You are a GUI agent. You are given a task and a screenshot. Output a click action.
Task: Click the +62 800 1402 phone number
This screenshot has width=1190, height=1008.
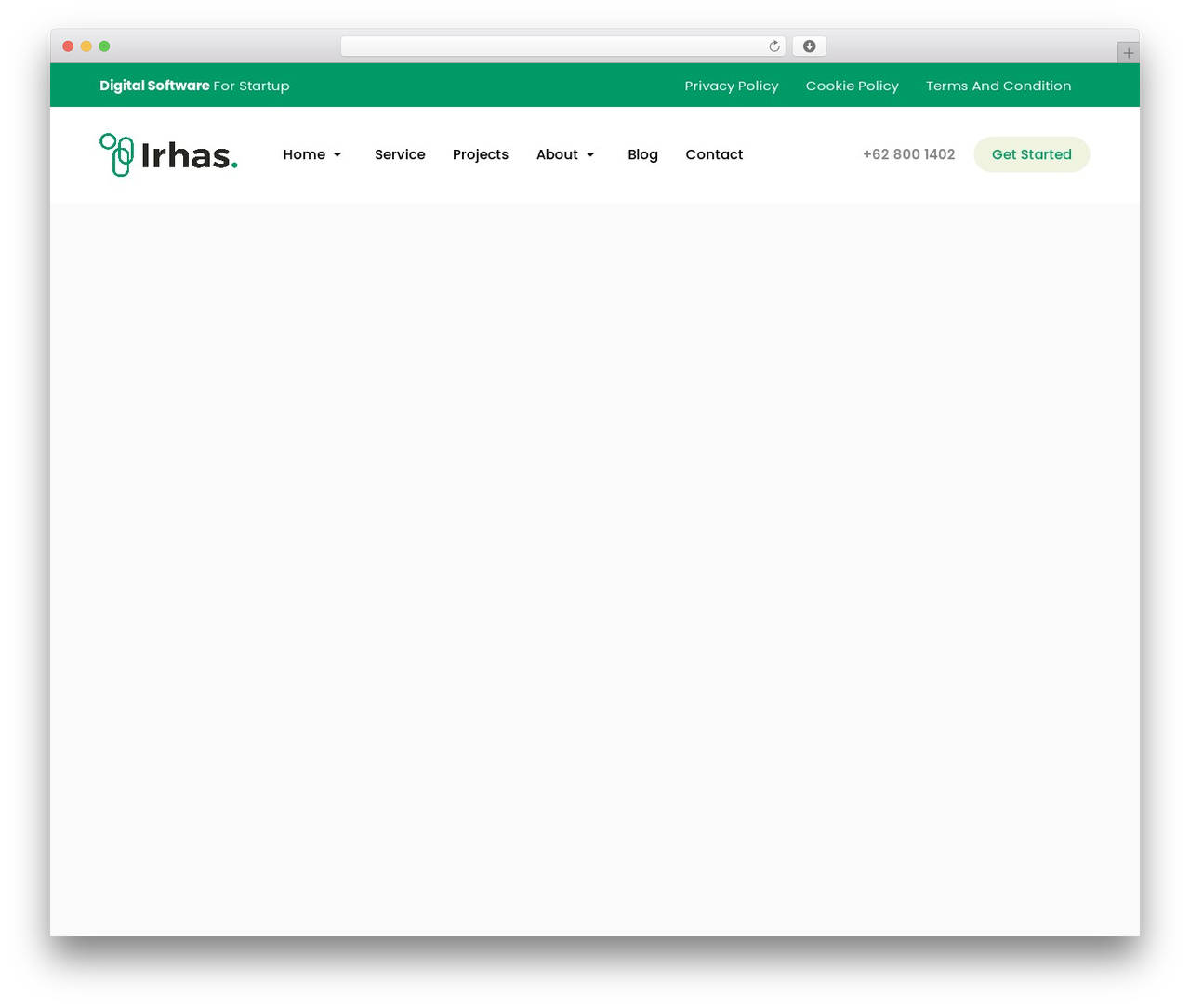click(909, 154)
